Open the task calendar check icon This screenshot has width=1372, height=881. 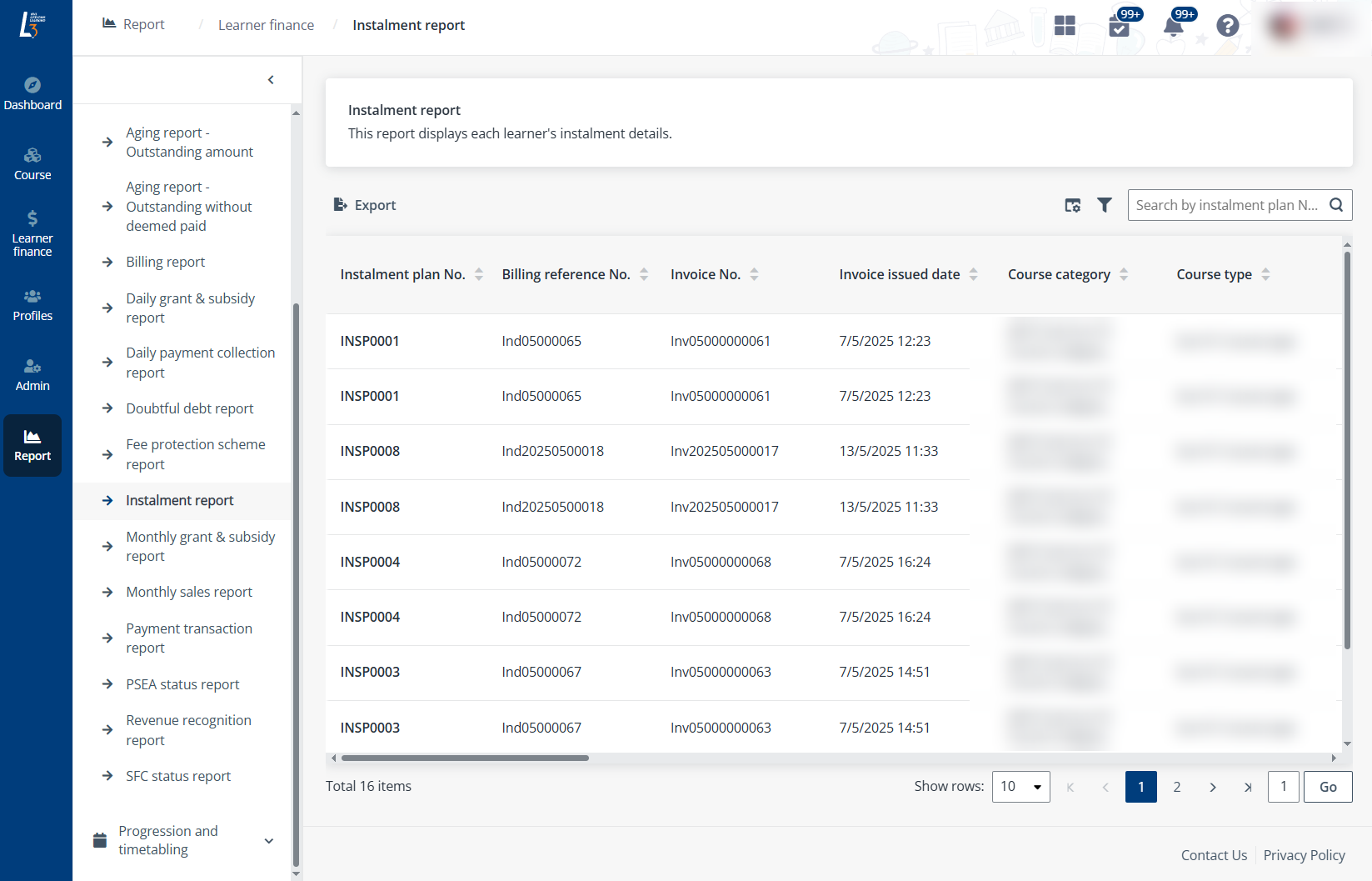pyautogui.click(x=1120, y=27)
